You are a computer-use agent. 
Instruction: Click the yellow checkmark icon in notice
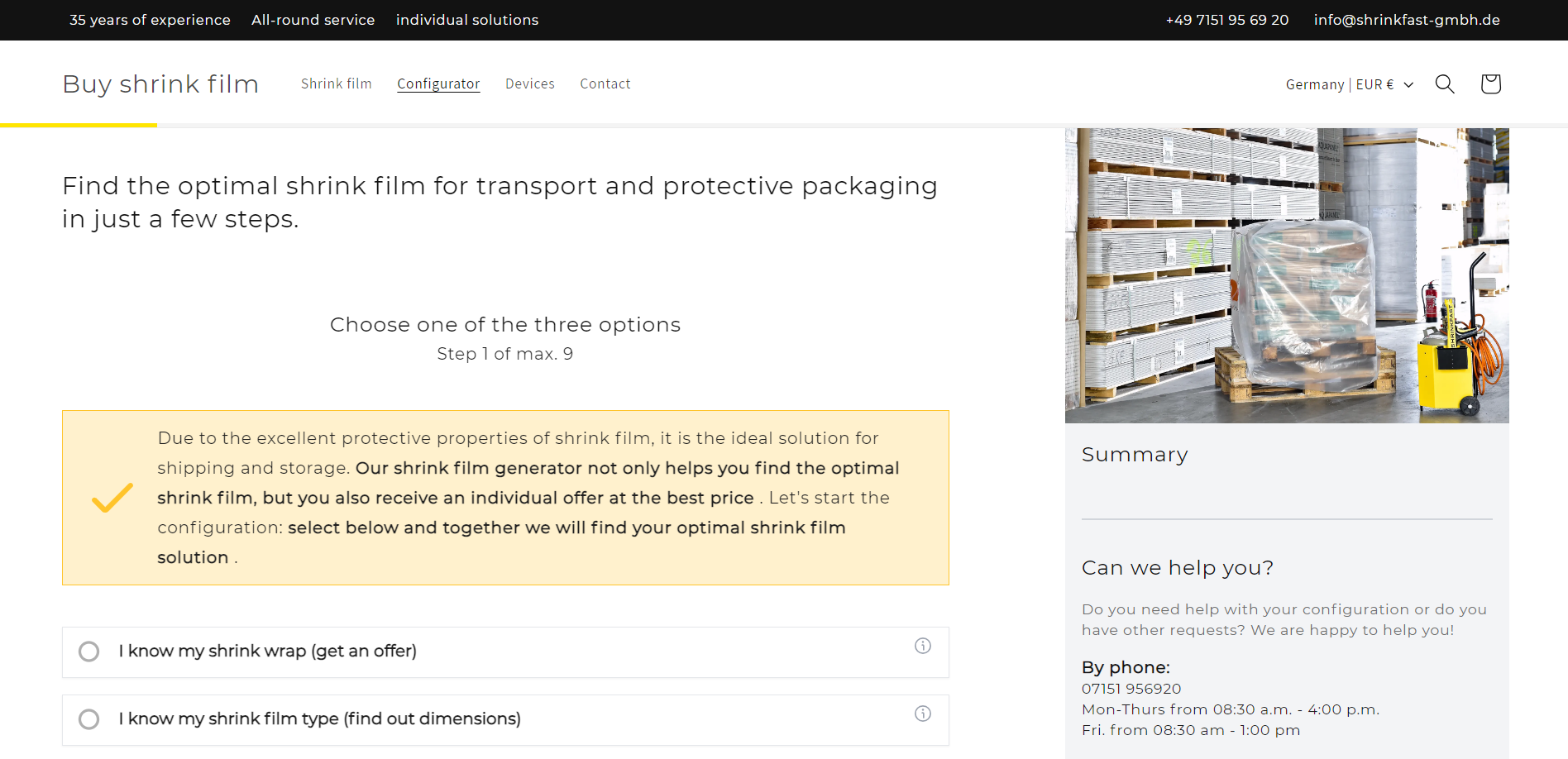[x=112, y=498]
